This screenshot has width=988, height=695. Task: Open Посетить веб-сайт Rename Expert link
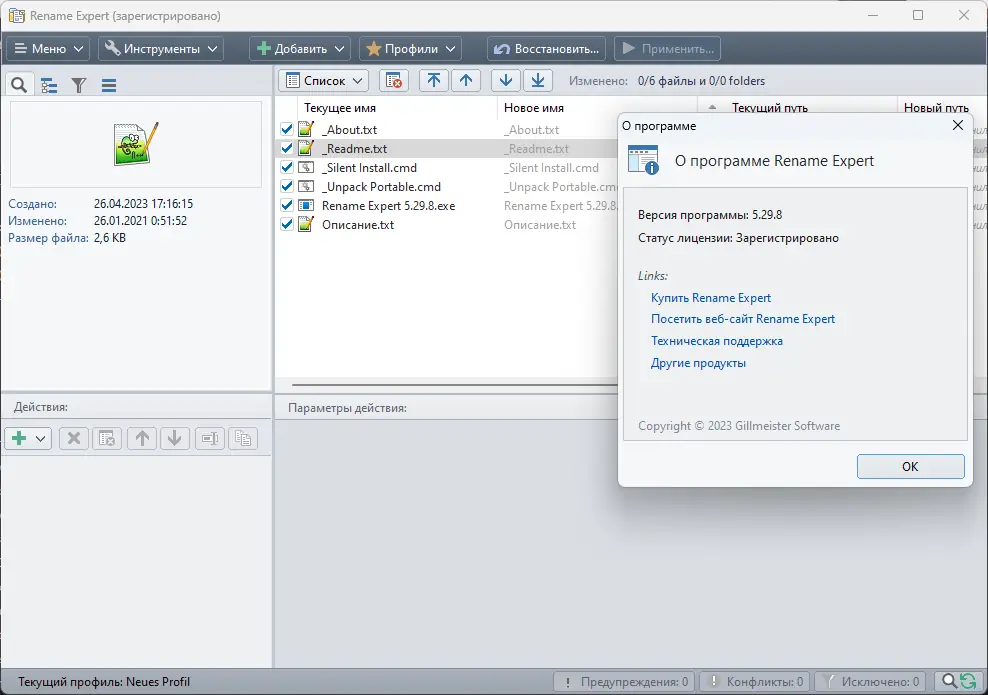click(743, 319)
